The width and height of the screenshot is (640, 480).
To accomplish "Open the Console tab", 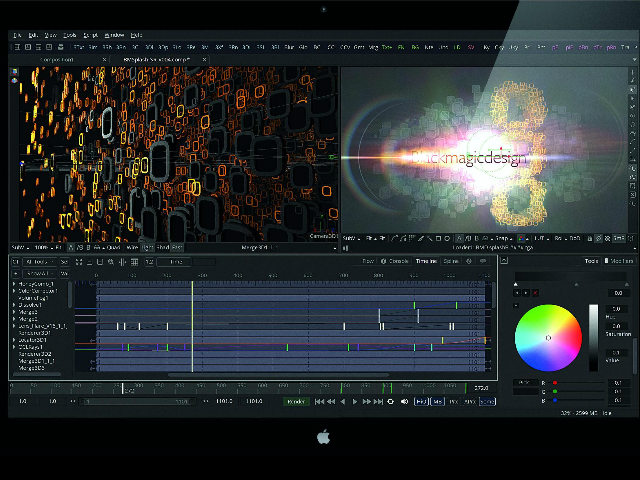I will click(395, 261).
